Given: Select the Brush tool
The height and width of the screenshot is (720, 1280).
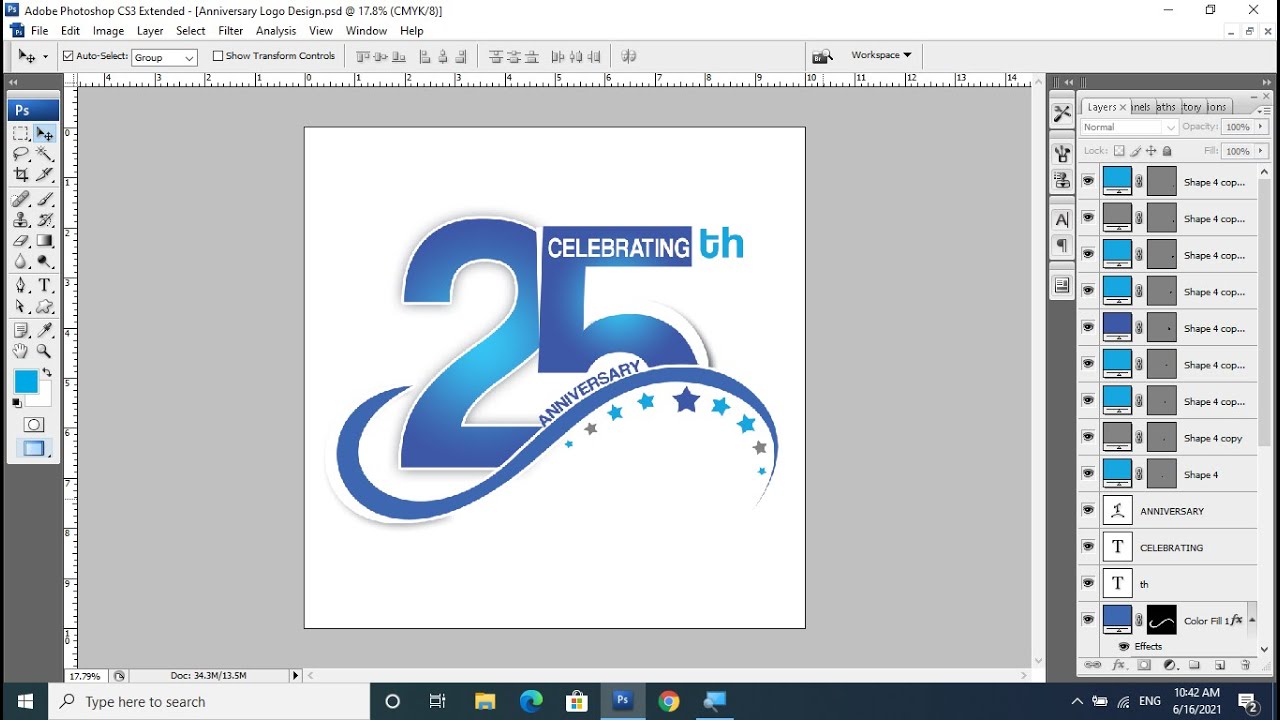Looking at the screenshot, I should point(45,199).
